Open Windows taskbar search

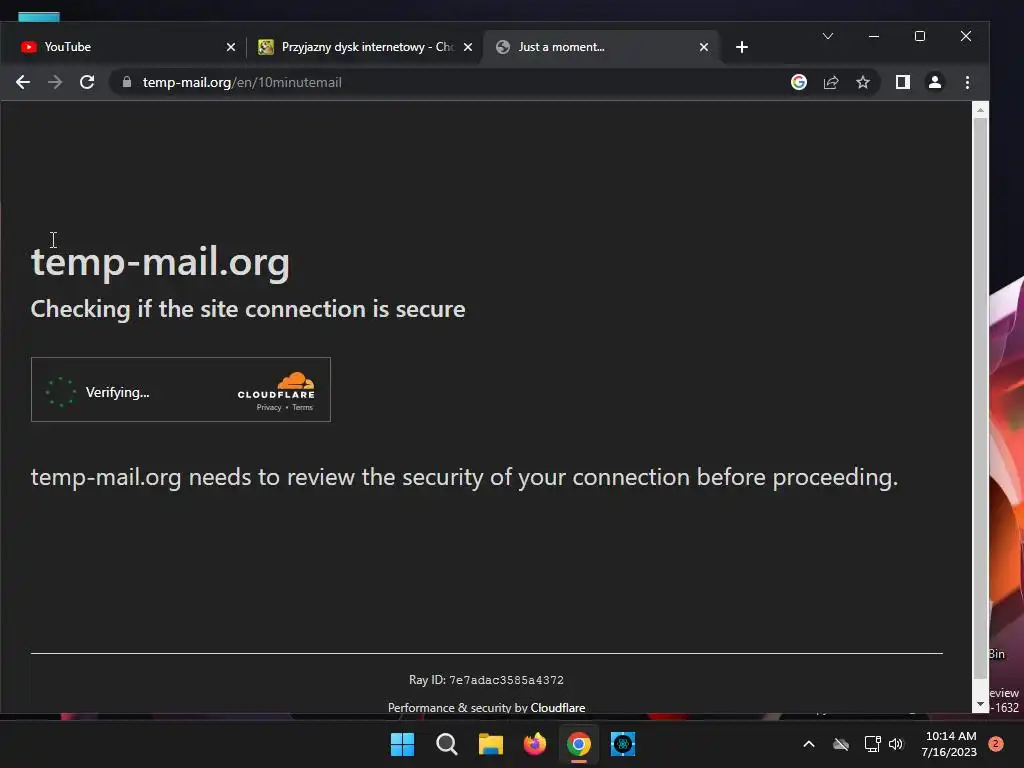pyautogui.click(x=447, y=744)
